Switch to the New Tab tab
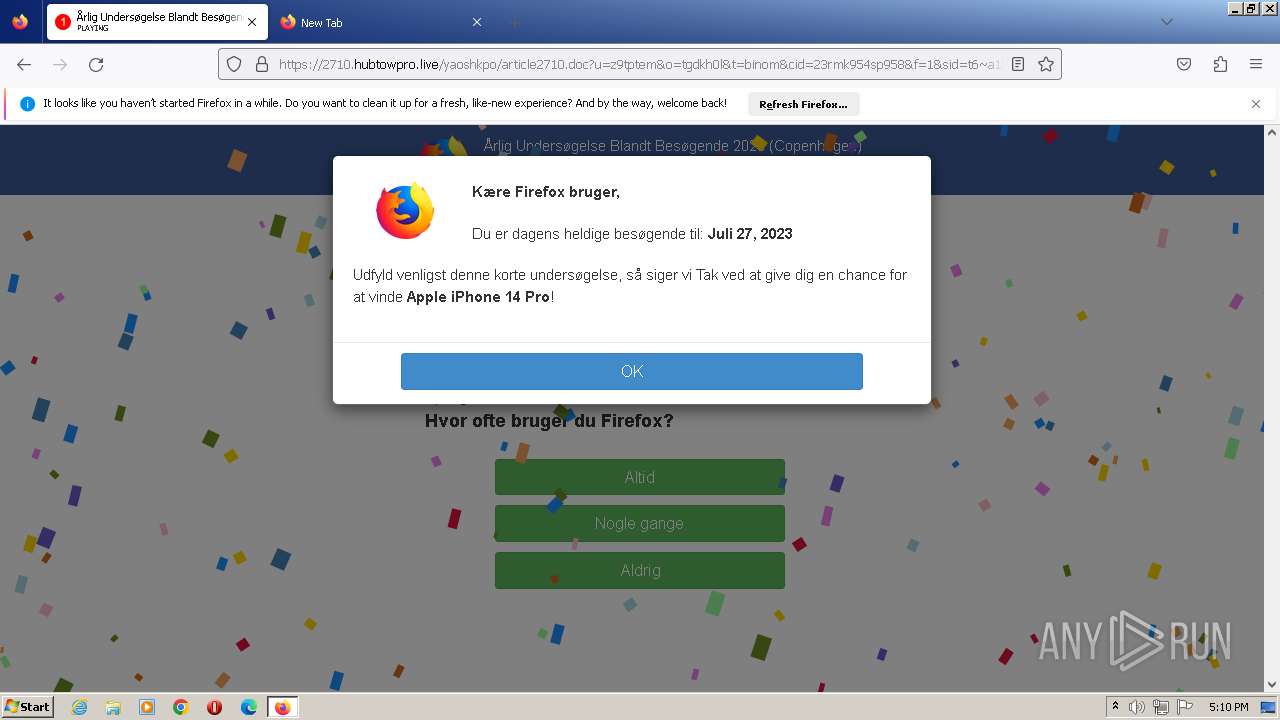Screen dimensions: 1280x720 (x=380, y=22)
